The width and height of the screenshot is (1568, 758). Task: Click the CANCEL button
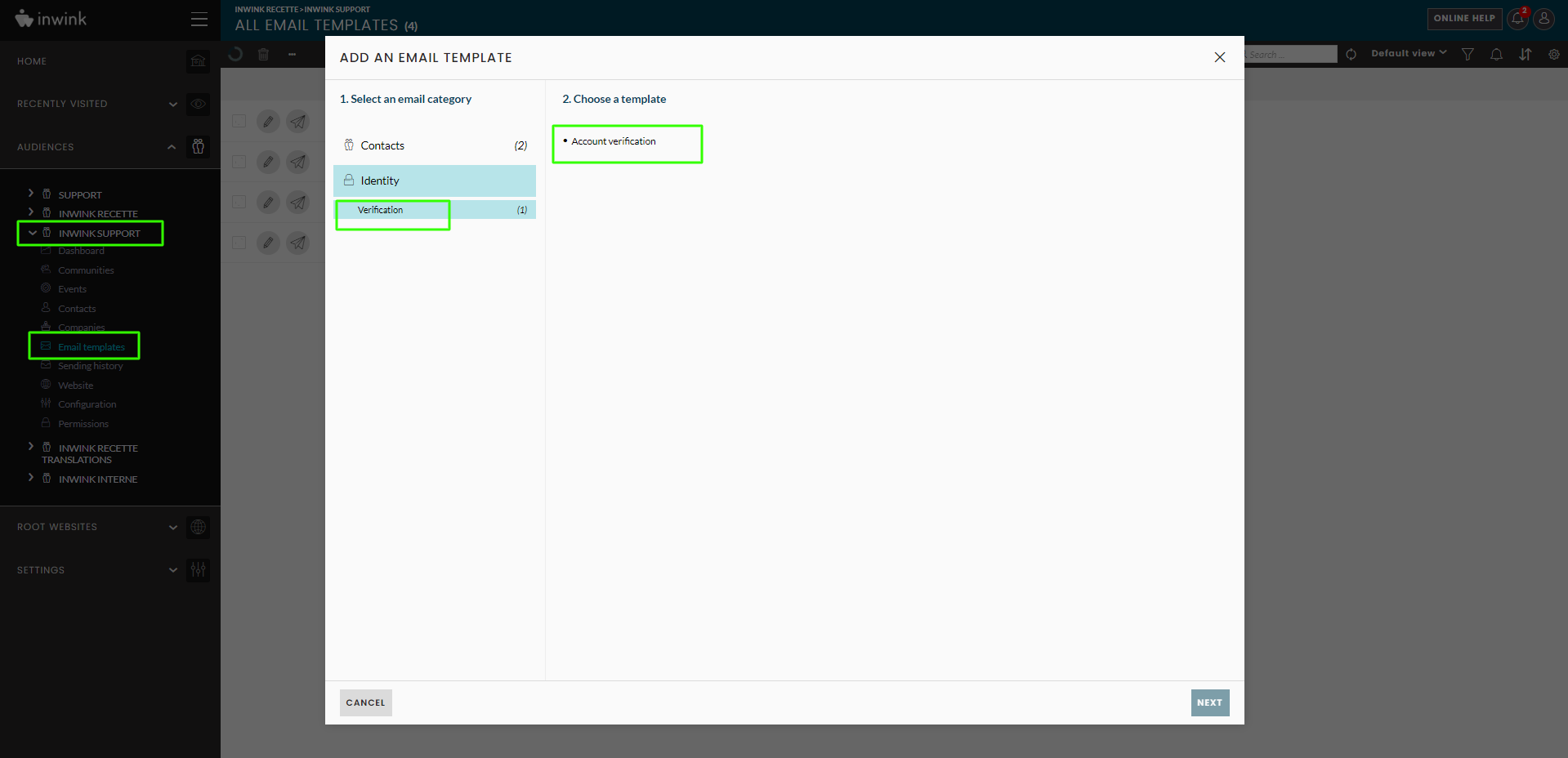click(x=365, y=702)
